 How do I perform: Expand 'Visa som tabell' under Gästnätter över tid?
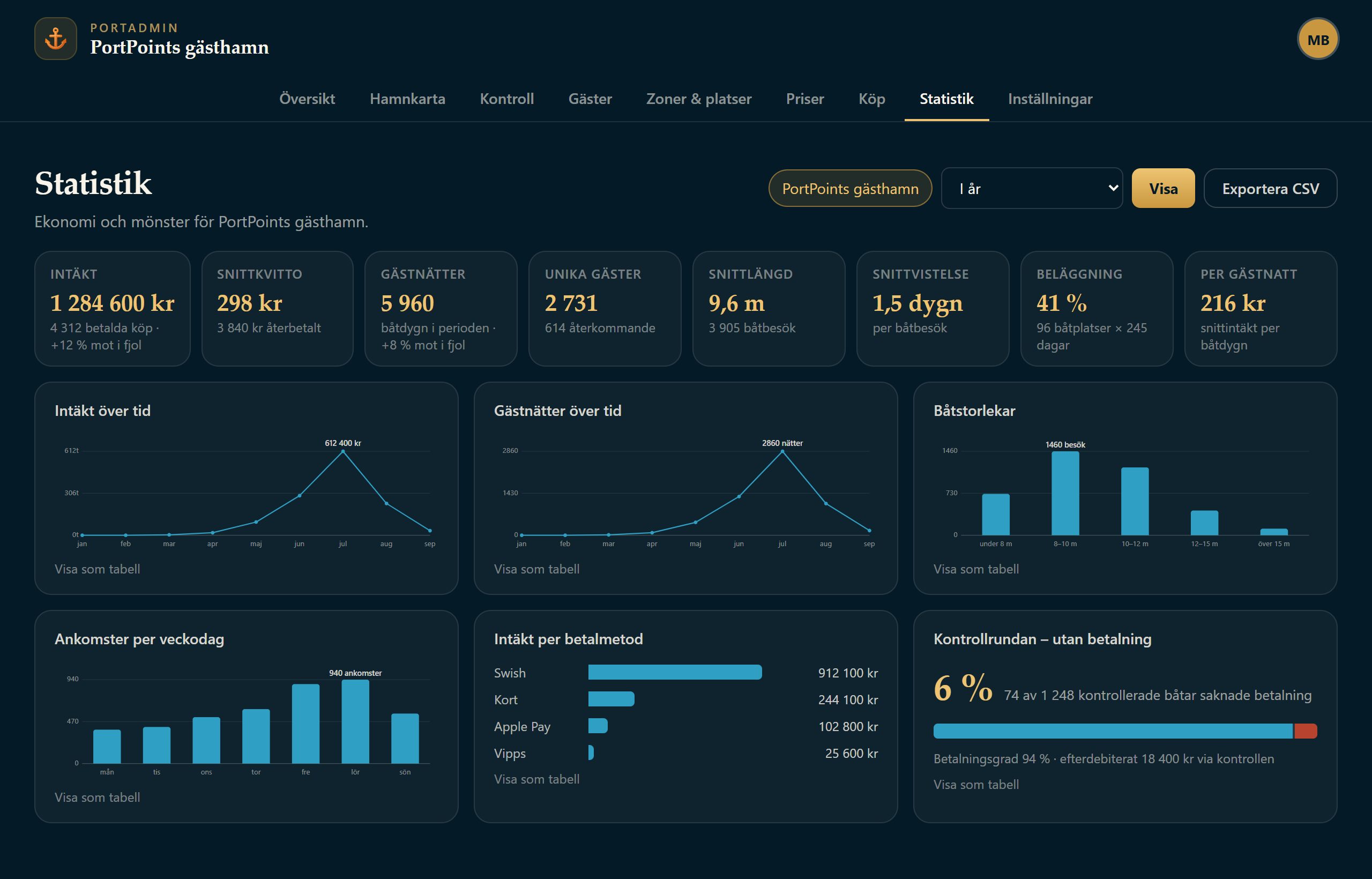[536, 569]
